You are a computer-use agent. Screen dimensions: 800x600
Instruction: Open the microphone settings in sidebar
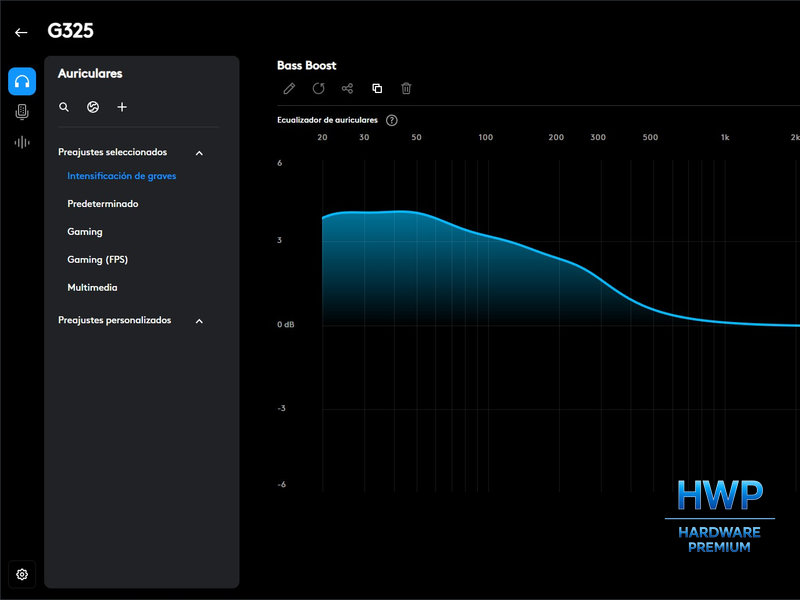(22, 112)
